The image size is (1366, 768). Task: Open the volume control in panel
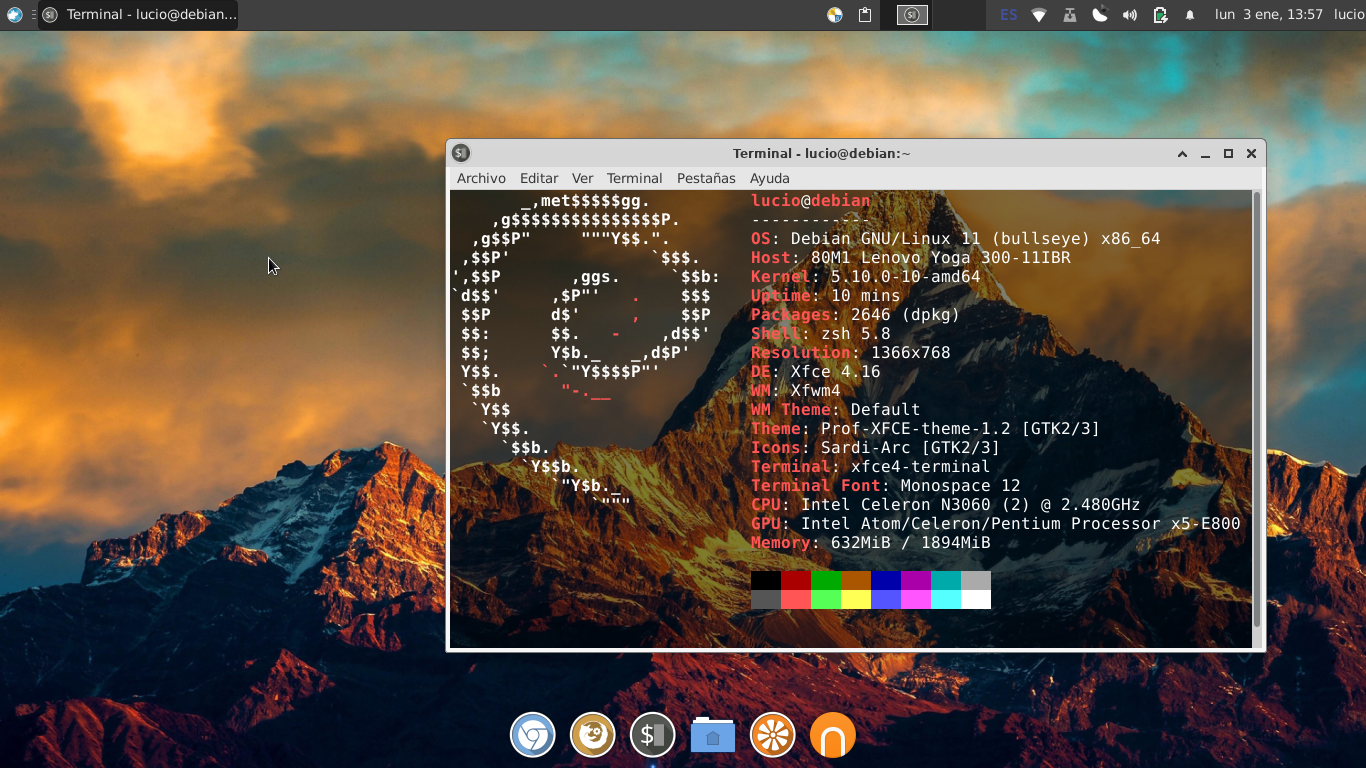tap(1130, 15)
